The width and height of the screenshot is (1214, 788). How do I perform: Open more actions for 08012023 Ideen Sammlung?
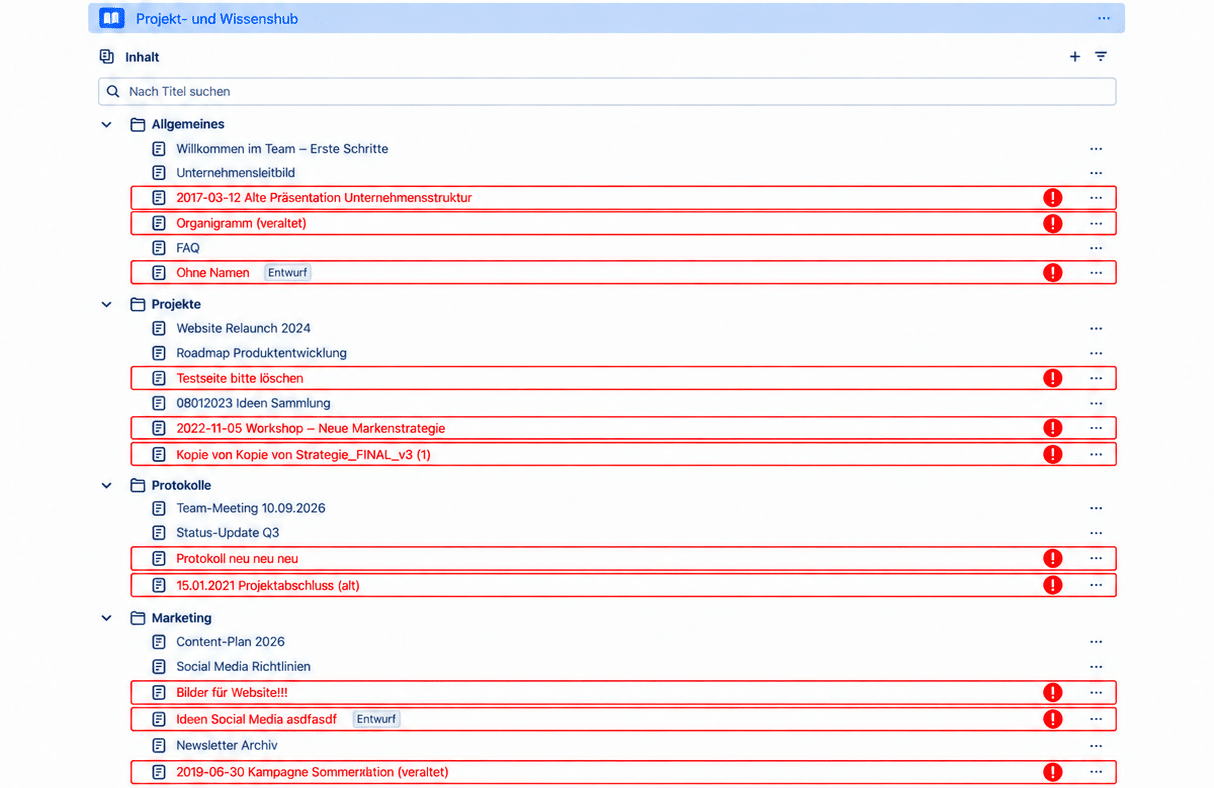coord(1096,403)
